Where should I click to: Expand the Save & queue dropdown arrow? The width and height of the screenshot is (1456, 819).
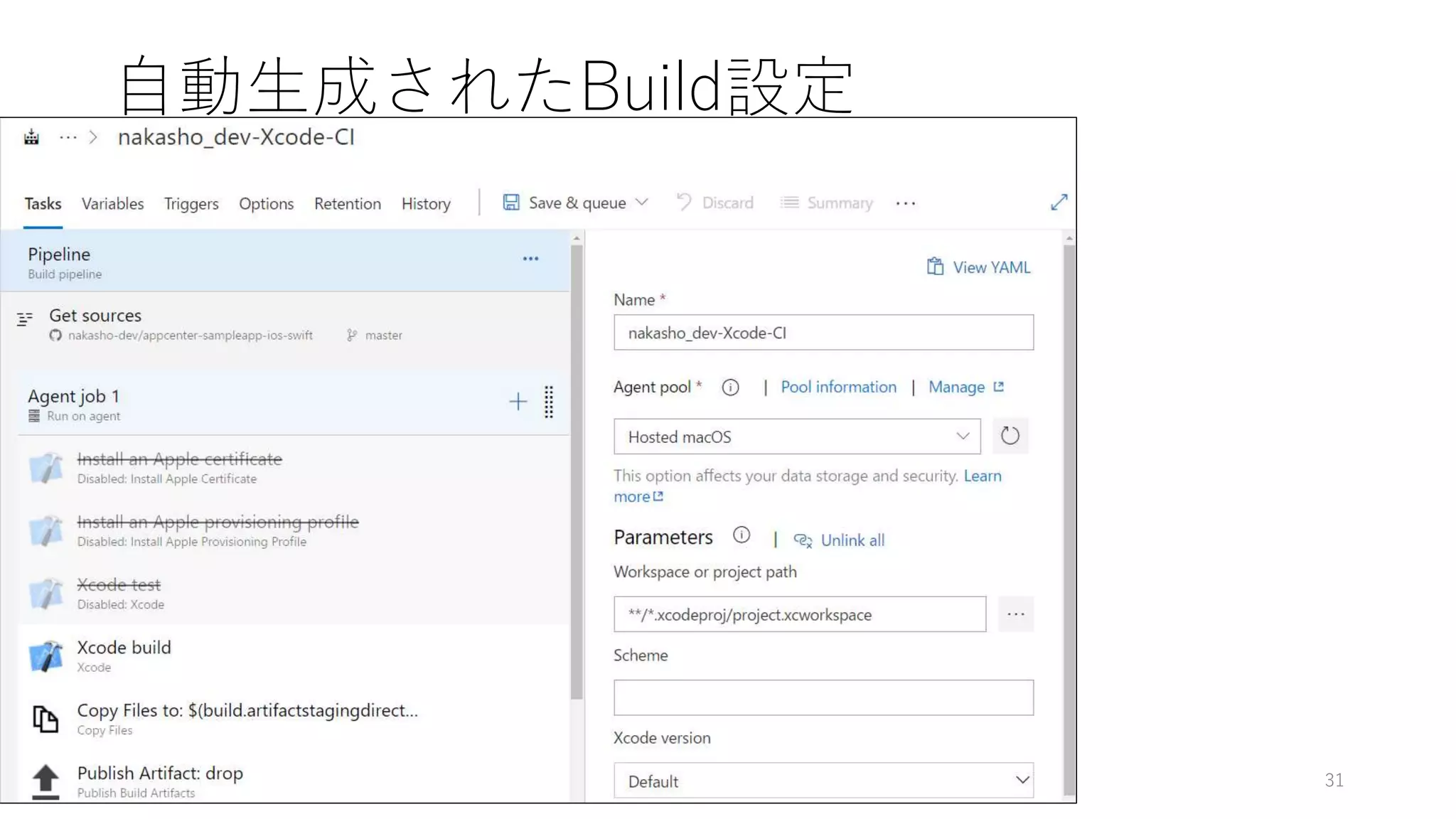click(642, 203)
